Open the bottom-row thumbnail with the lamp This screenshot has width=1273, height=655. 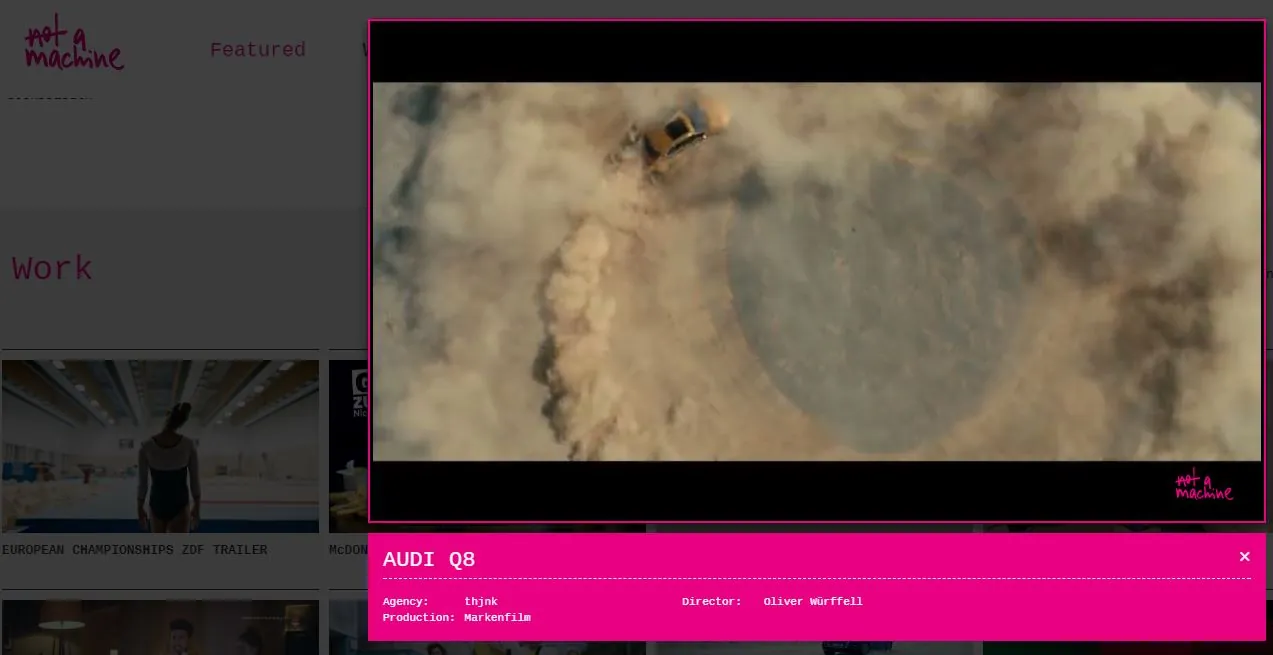(160, 627)
